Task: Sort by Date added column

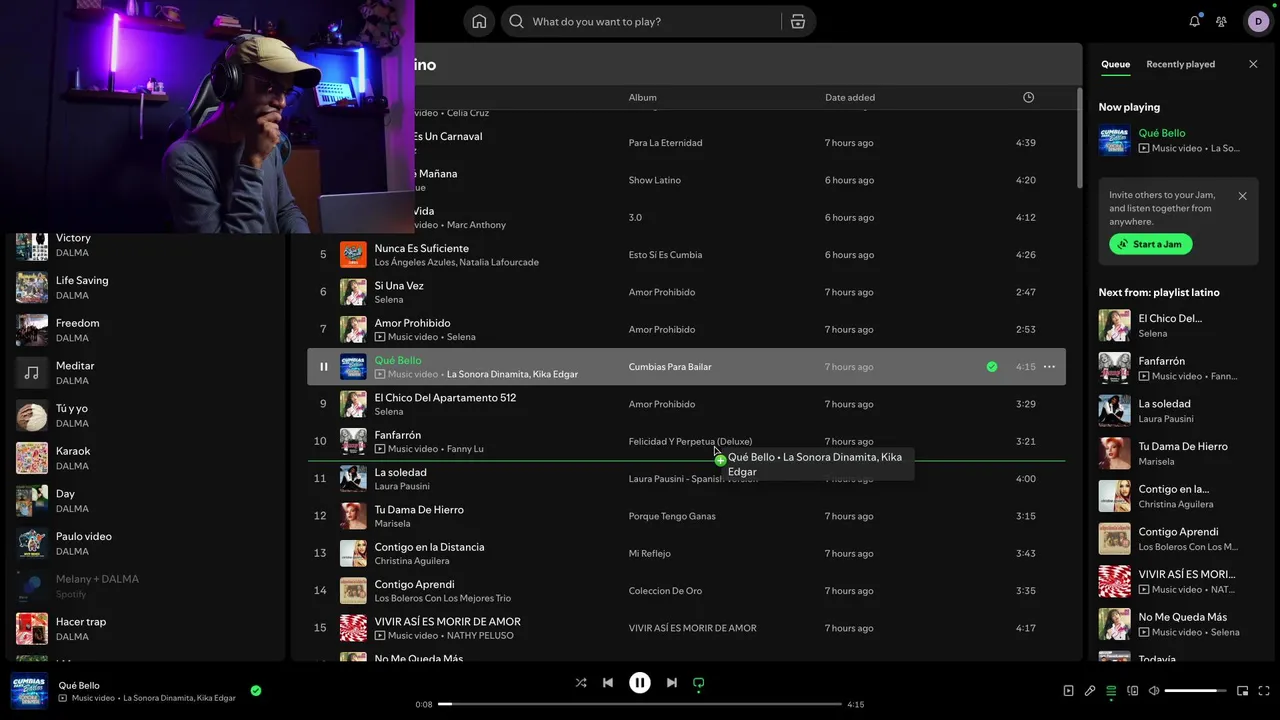Action: pos(850,97)
